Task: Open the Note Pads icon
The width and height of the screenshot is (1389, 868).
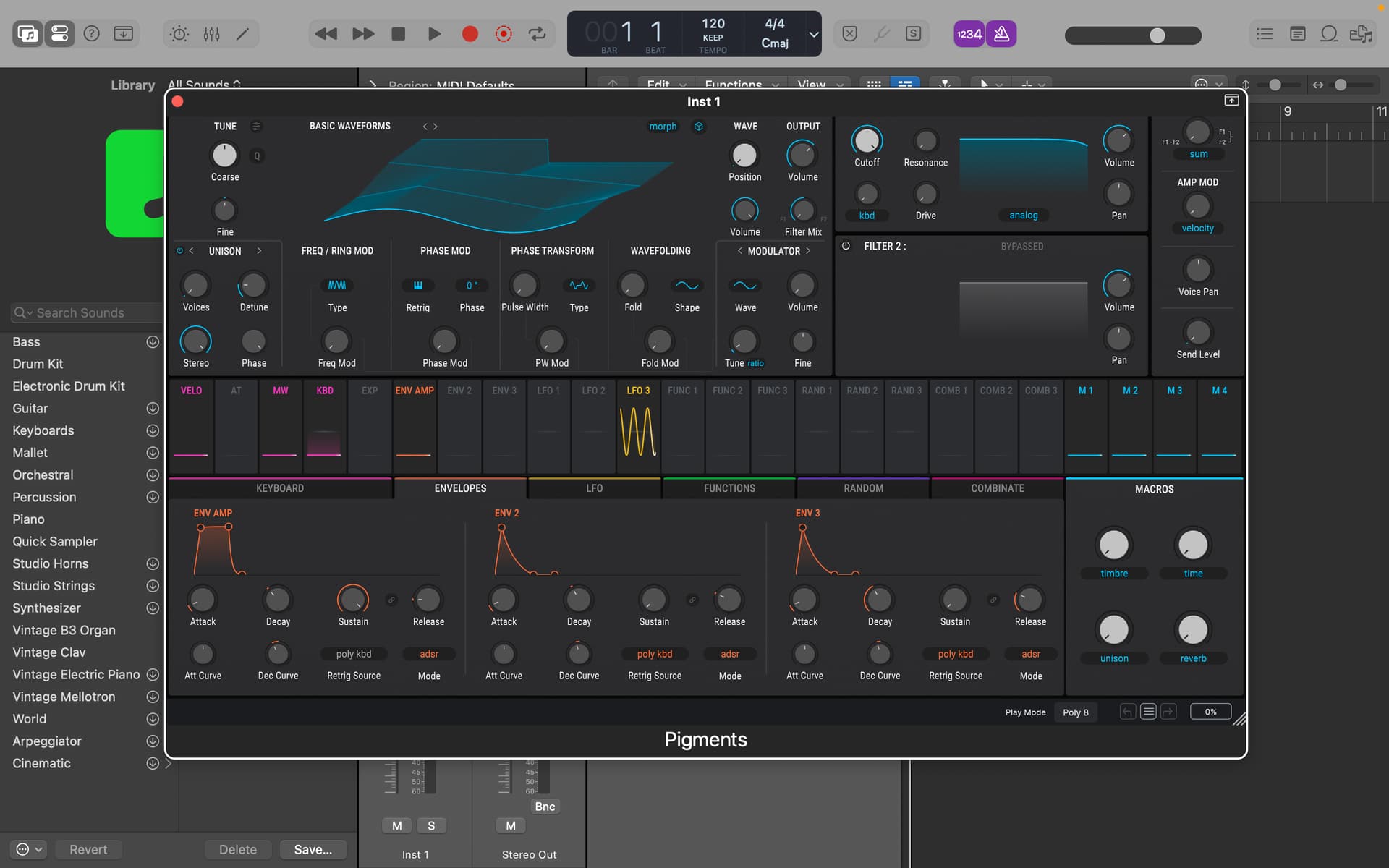Action: 1297,34
